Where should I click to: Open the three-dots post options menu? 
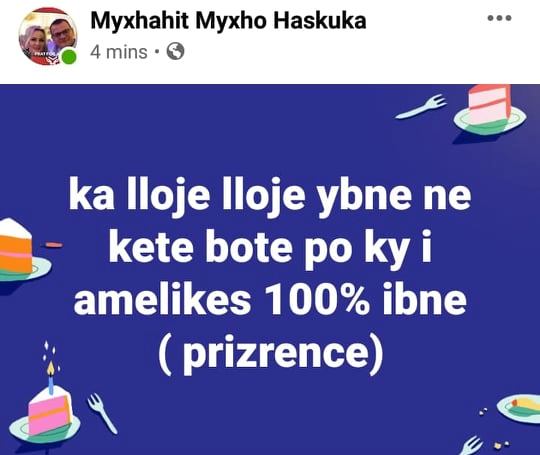[499, 18]
